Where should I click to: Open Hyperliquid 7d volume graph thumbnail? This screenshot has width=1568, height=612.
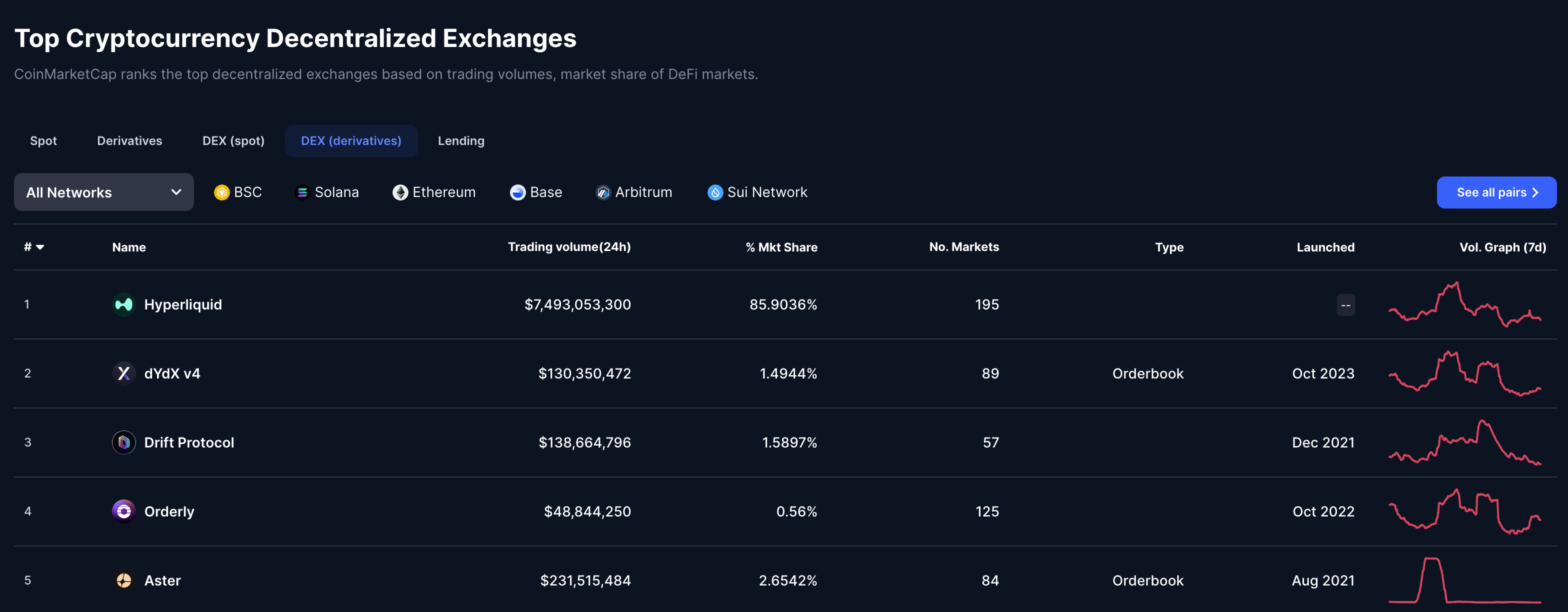[x=1464, y=304]
